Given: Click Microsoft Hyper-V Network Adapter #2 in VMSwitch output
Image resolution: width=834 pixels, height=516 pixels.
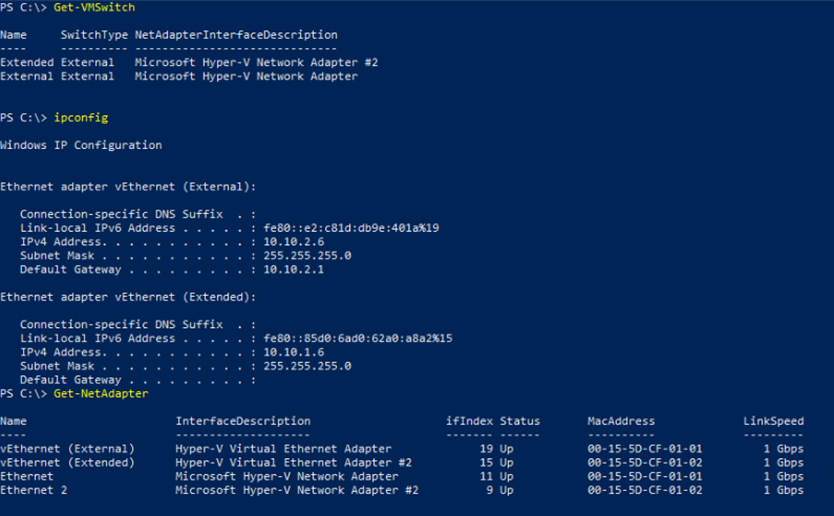Looking at the screenshot, I should pos(256,63).
